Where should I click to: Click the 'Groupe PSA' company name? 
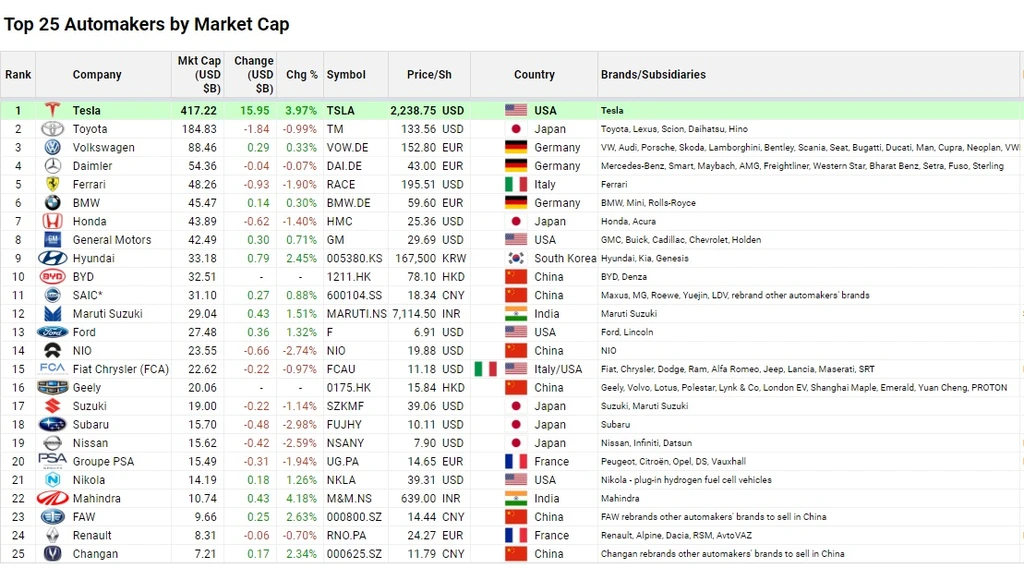tap(103, 461)
